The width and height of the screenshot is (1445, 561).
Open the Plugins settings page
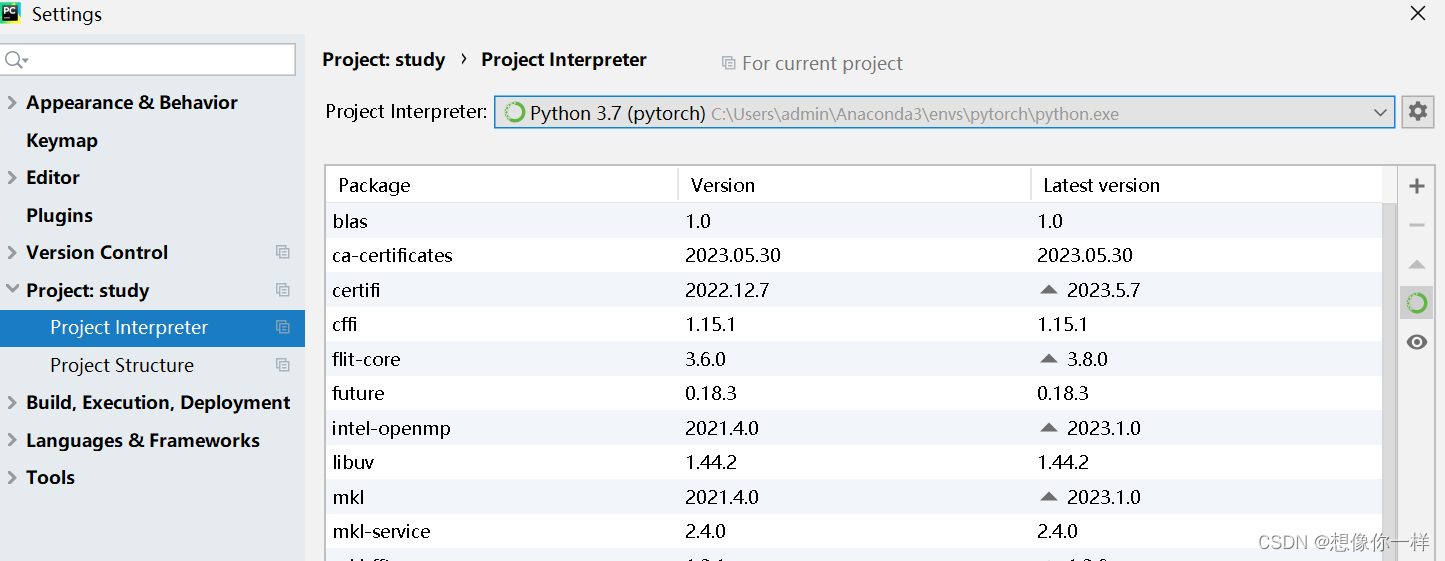(x=59, y=216)
